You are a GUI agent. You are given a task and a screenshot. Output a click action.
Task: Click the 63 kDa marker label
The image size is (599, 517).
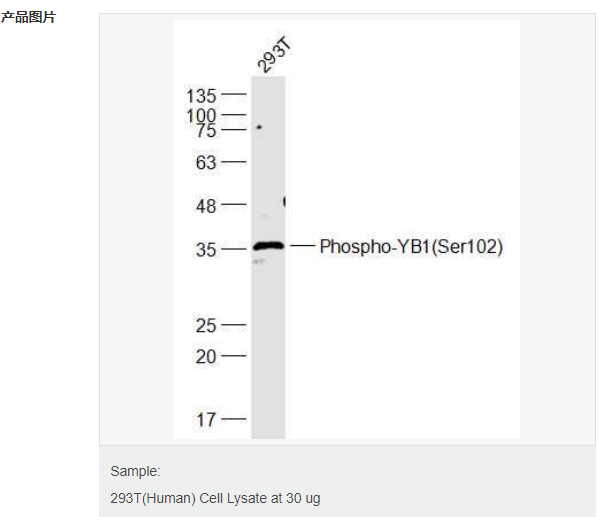(206, 163)
